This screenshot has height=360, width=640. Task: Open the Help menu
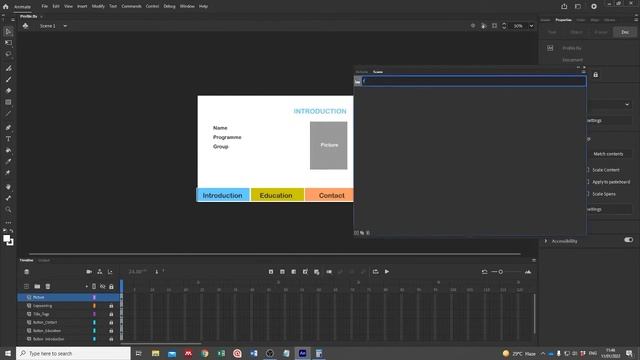tap(203, 6)
